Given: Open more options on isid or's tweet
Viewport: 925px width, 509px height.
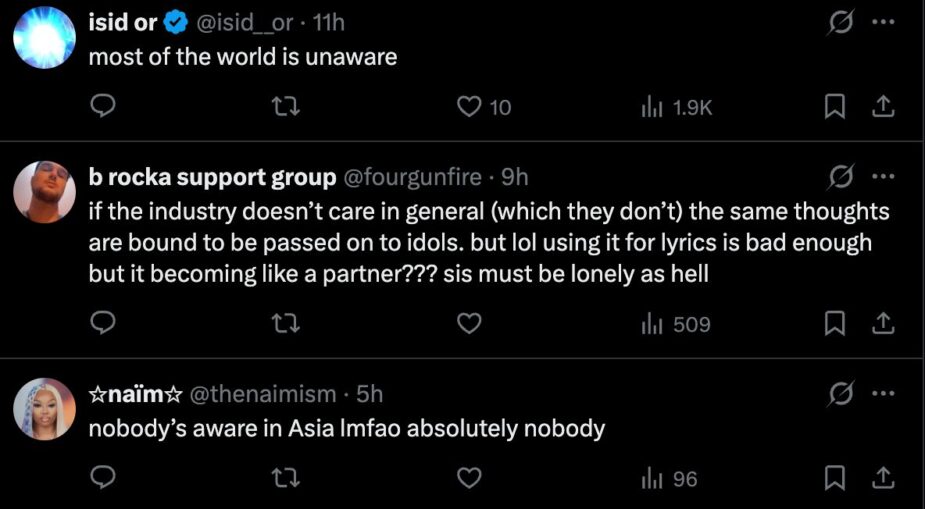Looking at the screenshot, I should (879, 21).
